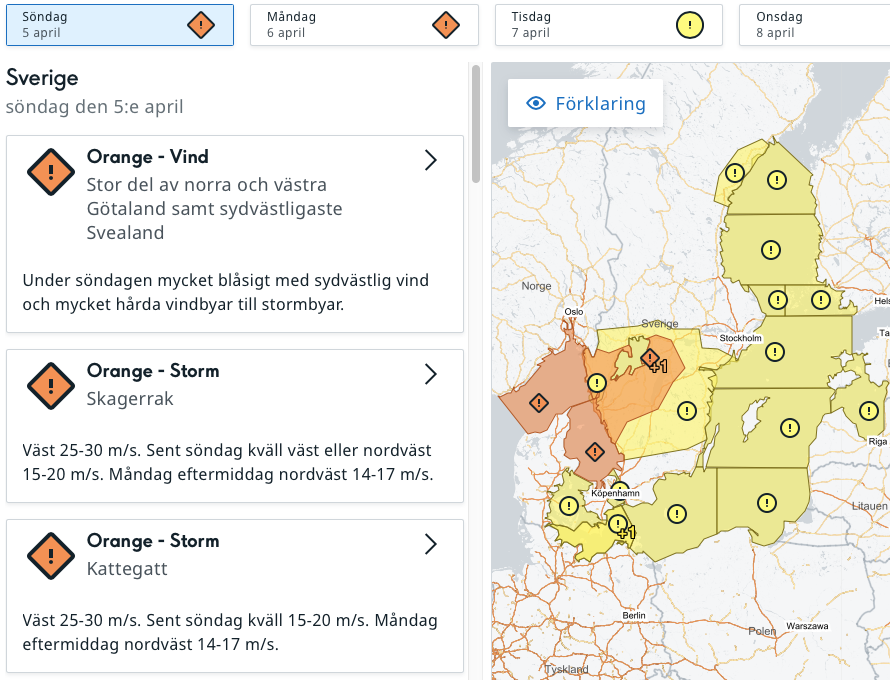Open the Onsdag 8 april tab
Viewport: 890px width, 680px height.
pyautogui.click(x=812, y=25)
